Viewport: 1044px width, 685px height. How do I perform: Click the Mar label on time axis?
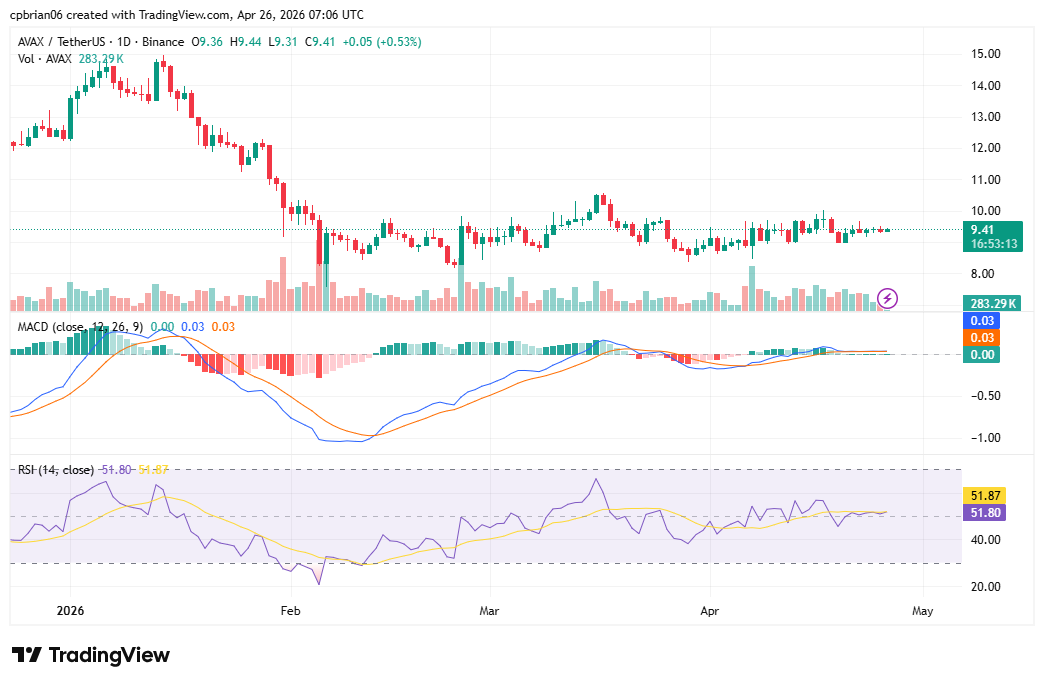click(x=489, y=610)
